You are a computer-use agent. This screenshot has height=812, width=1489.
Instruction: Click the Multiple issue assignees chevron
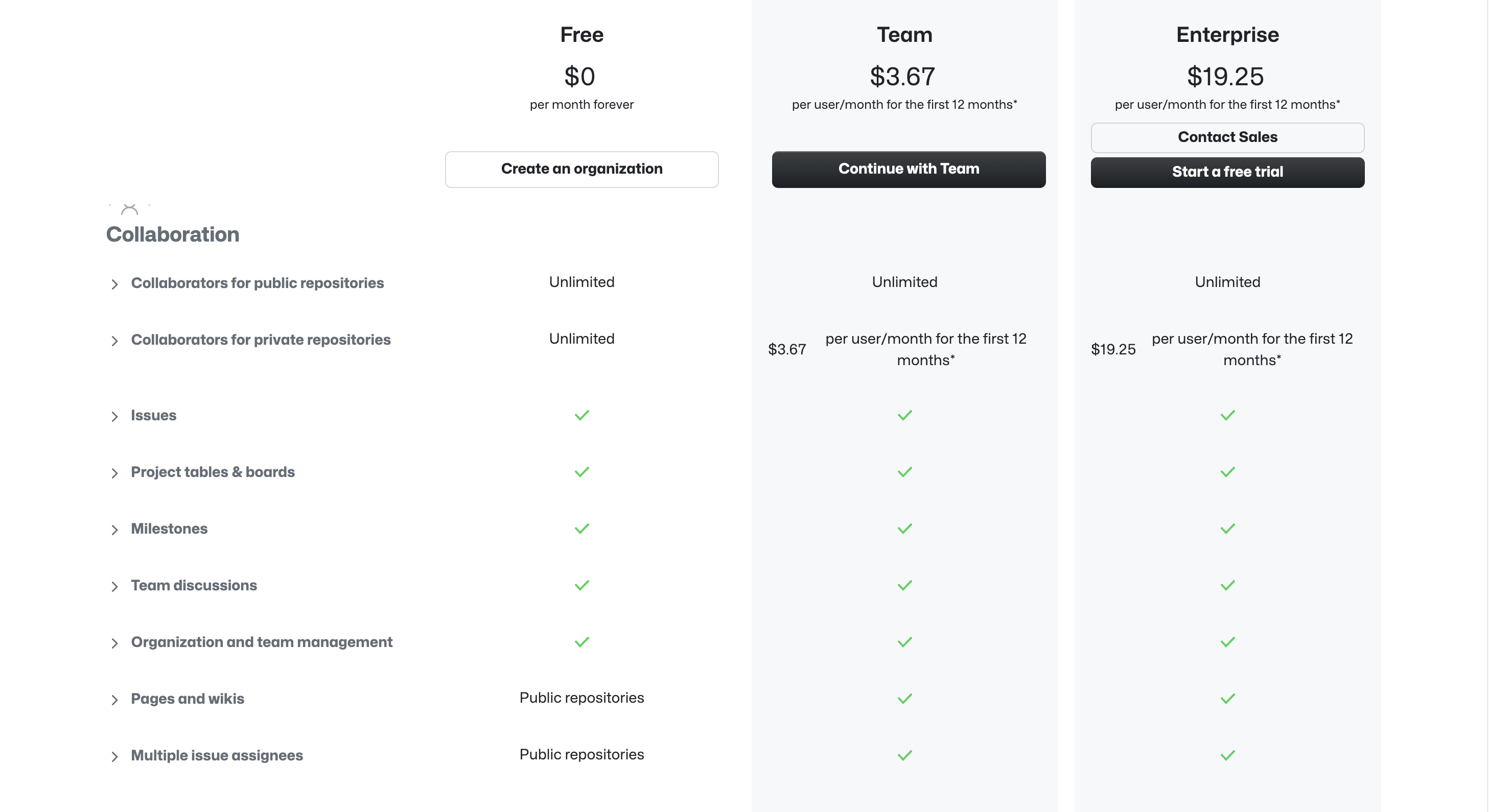click(x=113, y=755)
